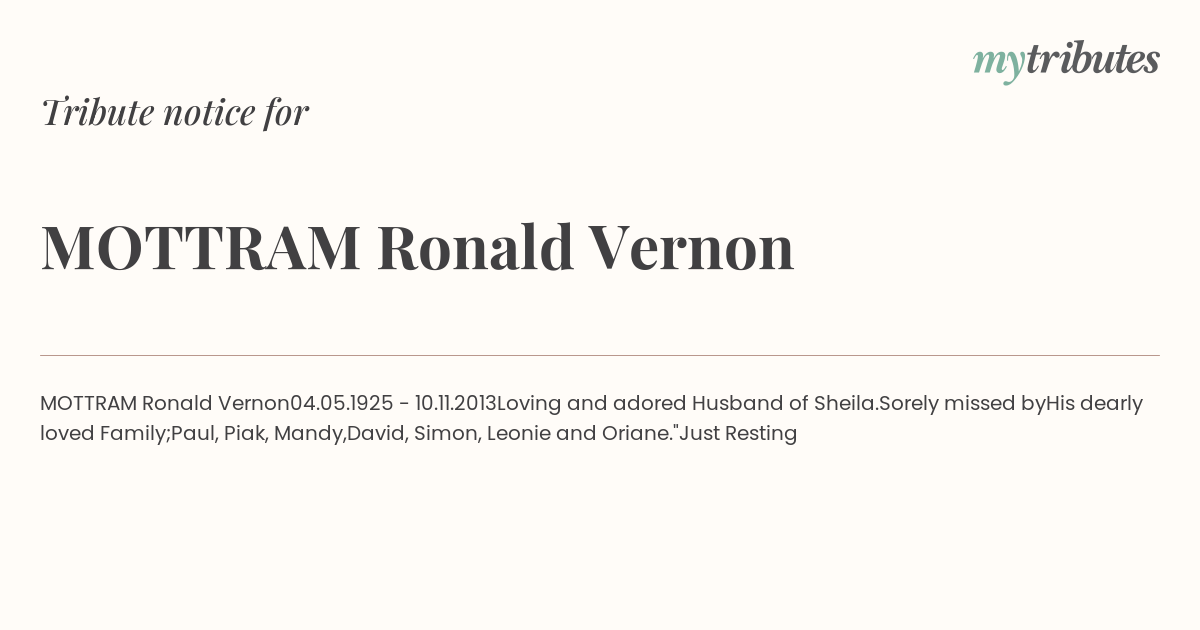Click the dark "tributes" part of logo
Viewport: 1200px width, 630px height.
[x=1092, y=59]
